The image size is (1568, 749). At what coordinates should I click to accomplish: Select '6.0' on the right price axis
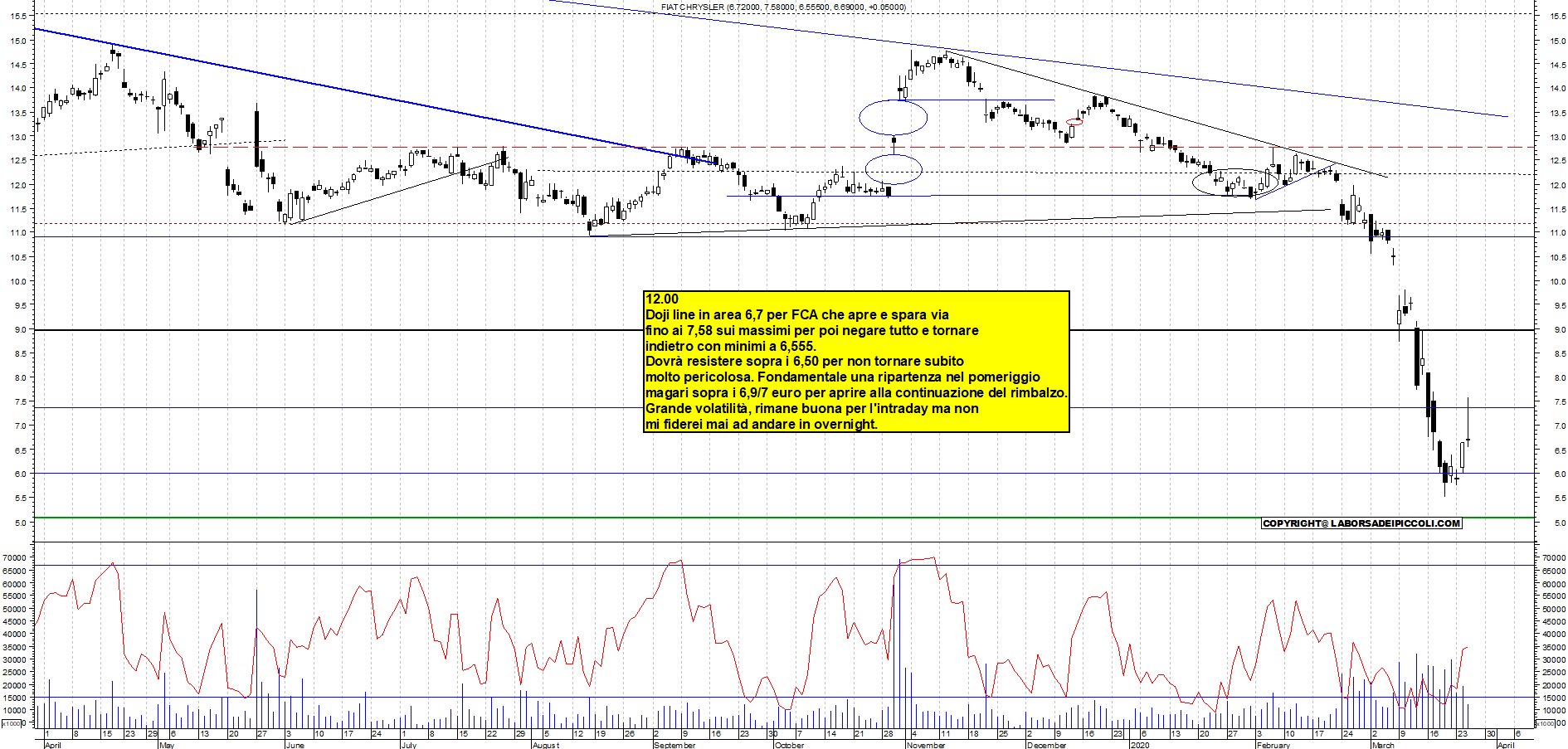pos(1560,474)
